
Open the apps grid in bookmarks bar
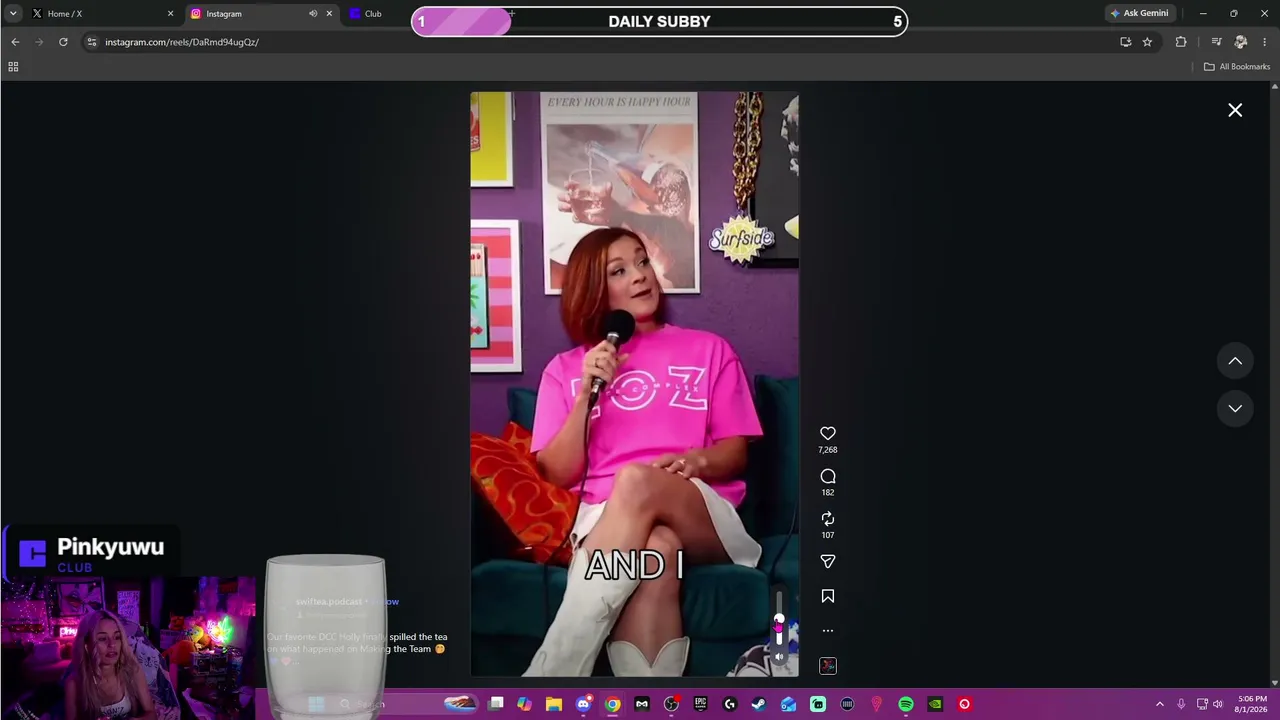click(13, 67)
